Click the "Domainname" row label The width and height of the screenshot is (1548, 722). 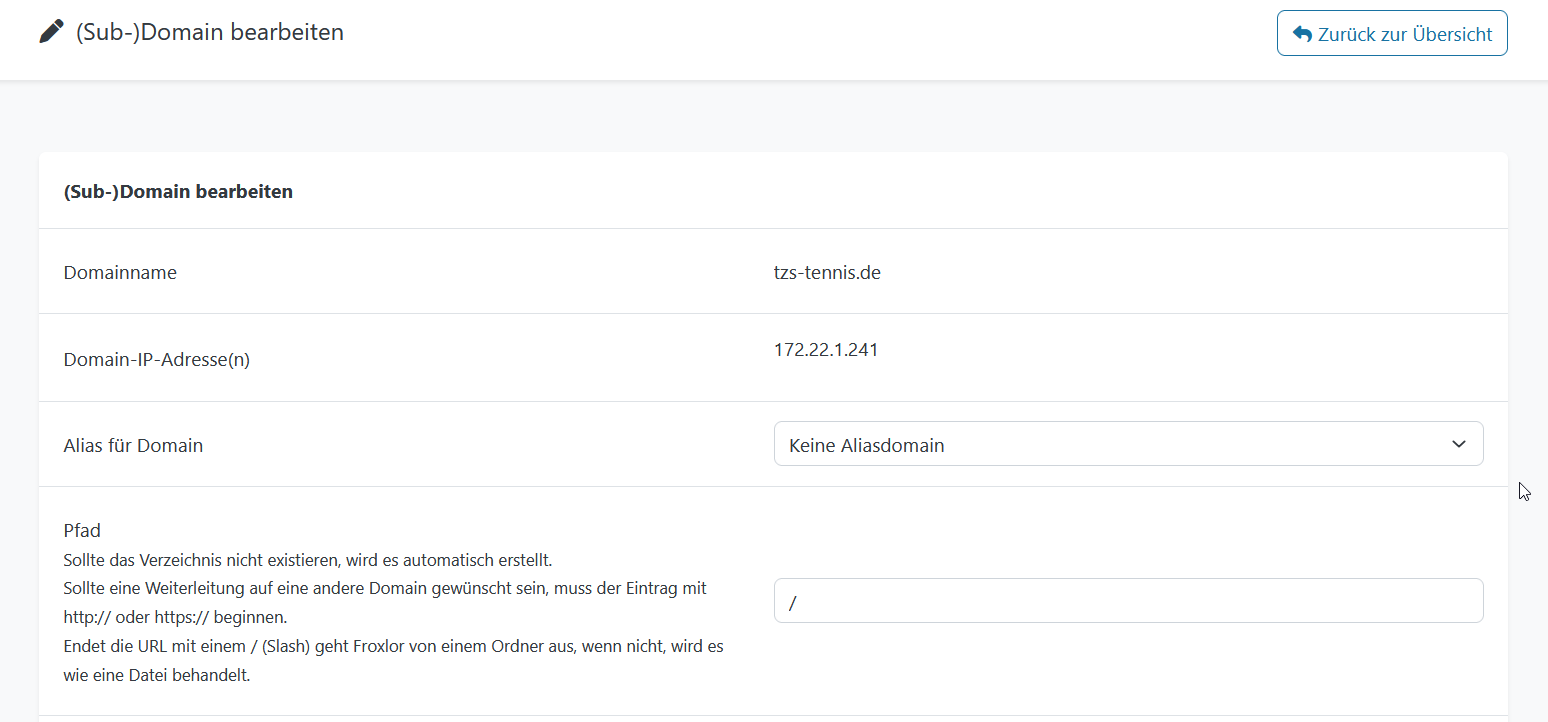(120, 272)
